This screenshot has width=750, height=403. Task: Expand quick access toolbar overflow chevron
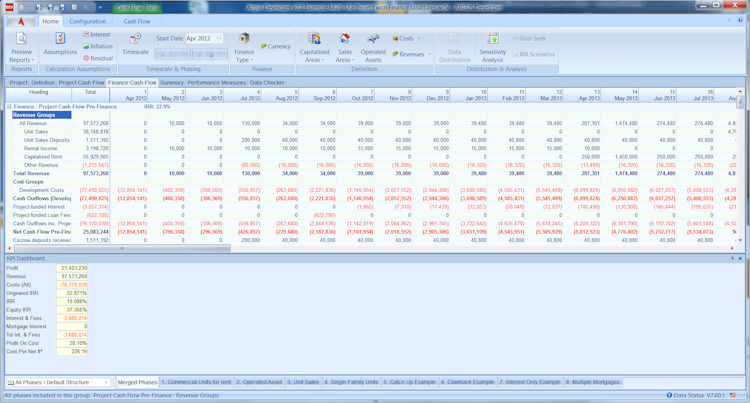(100, 7)
